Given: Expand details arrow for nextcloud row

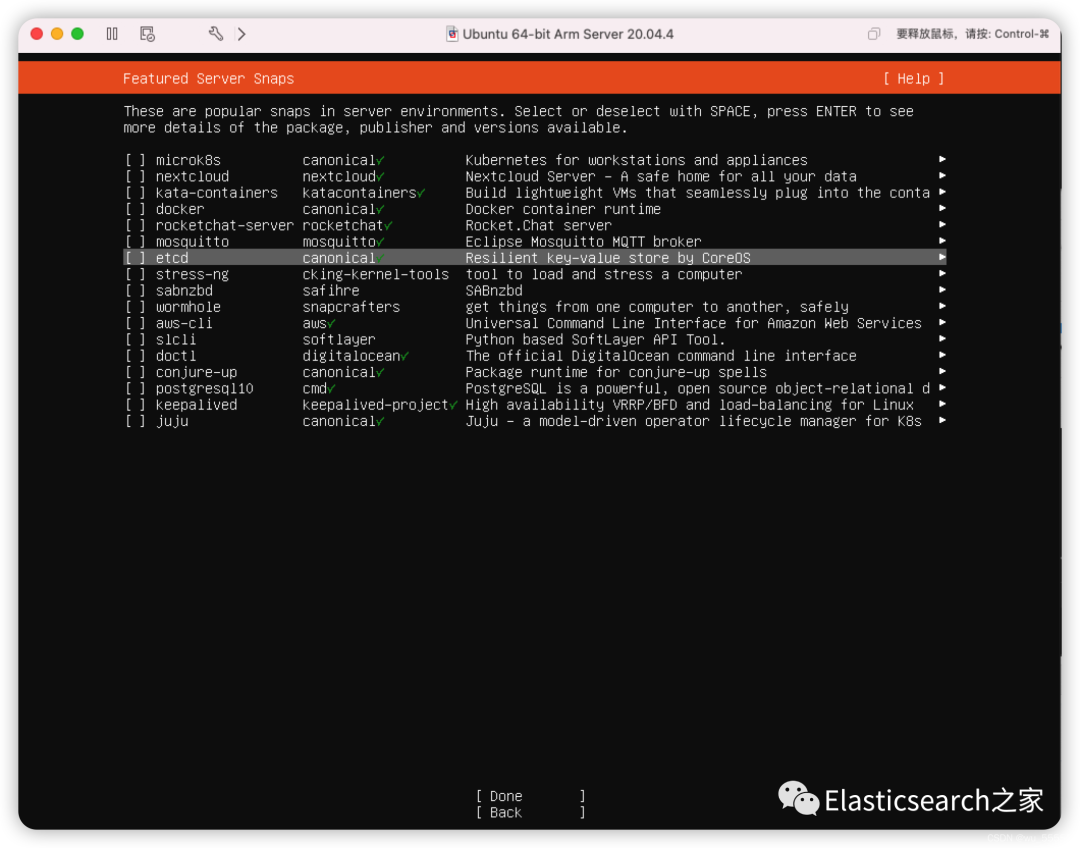Looking at the screenshot, I should click(x=942, y=176).
